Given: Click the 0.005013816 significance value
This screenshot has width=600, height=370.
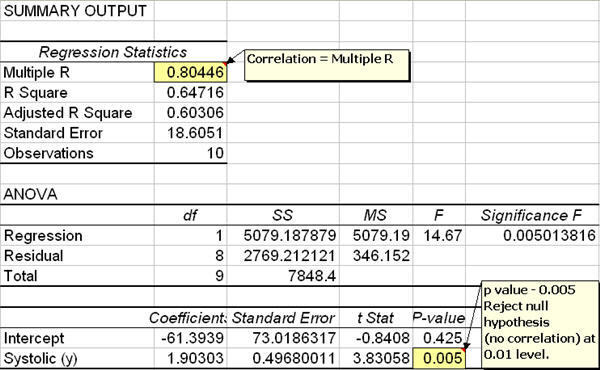Looking at the screenshot, I should [532, 236].
